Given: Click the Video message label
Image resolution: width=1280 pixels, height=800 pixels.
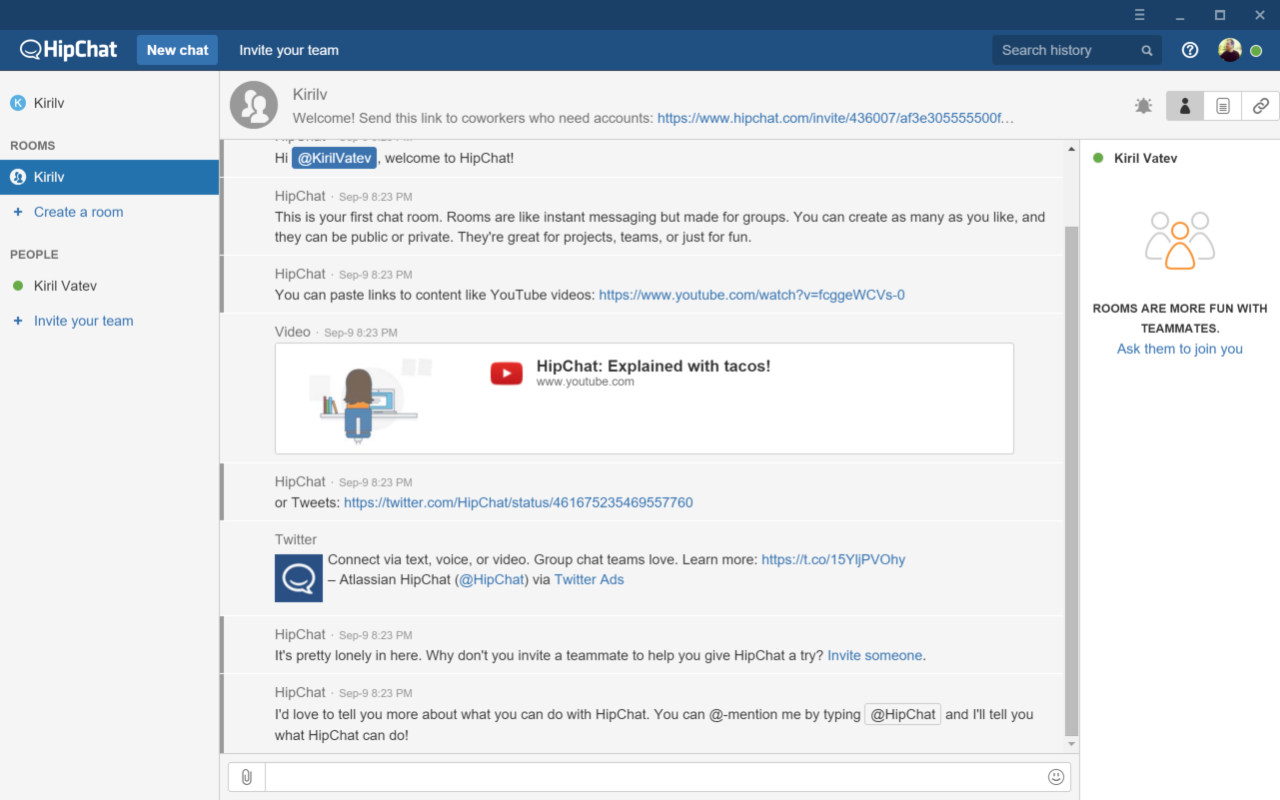Looking at the screenshot, I should tap(293, 332).
